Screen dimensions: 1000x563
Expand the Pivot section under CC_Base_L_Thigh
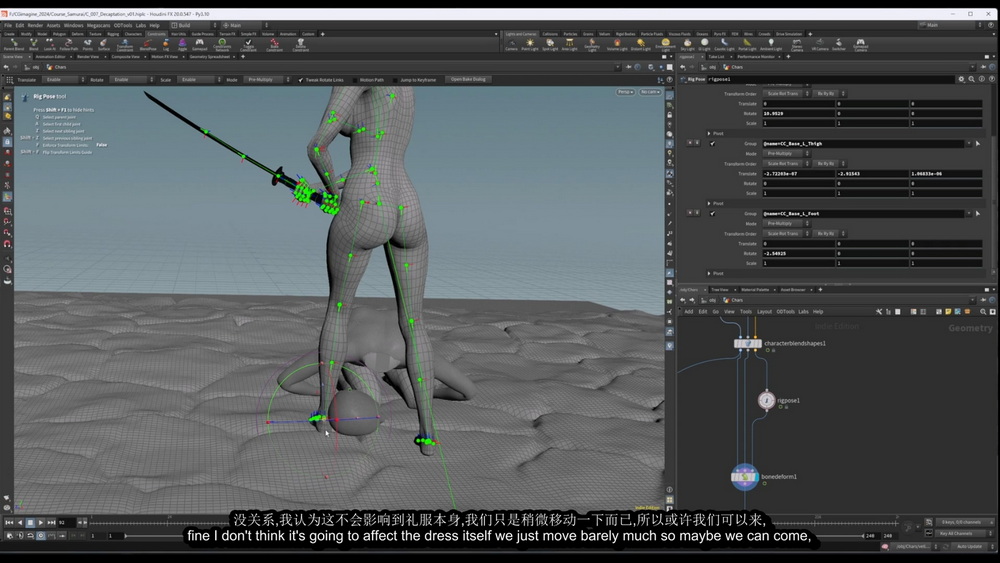[709, 203]
